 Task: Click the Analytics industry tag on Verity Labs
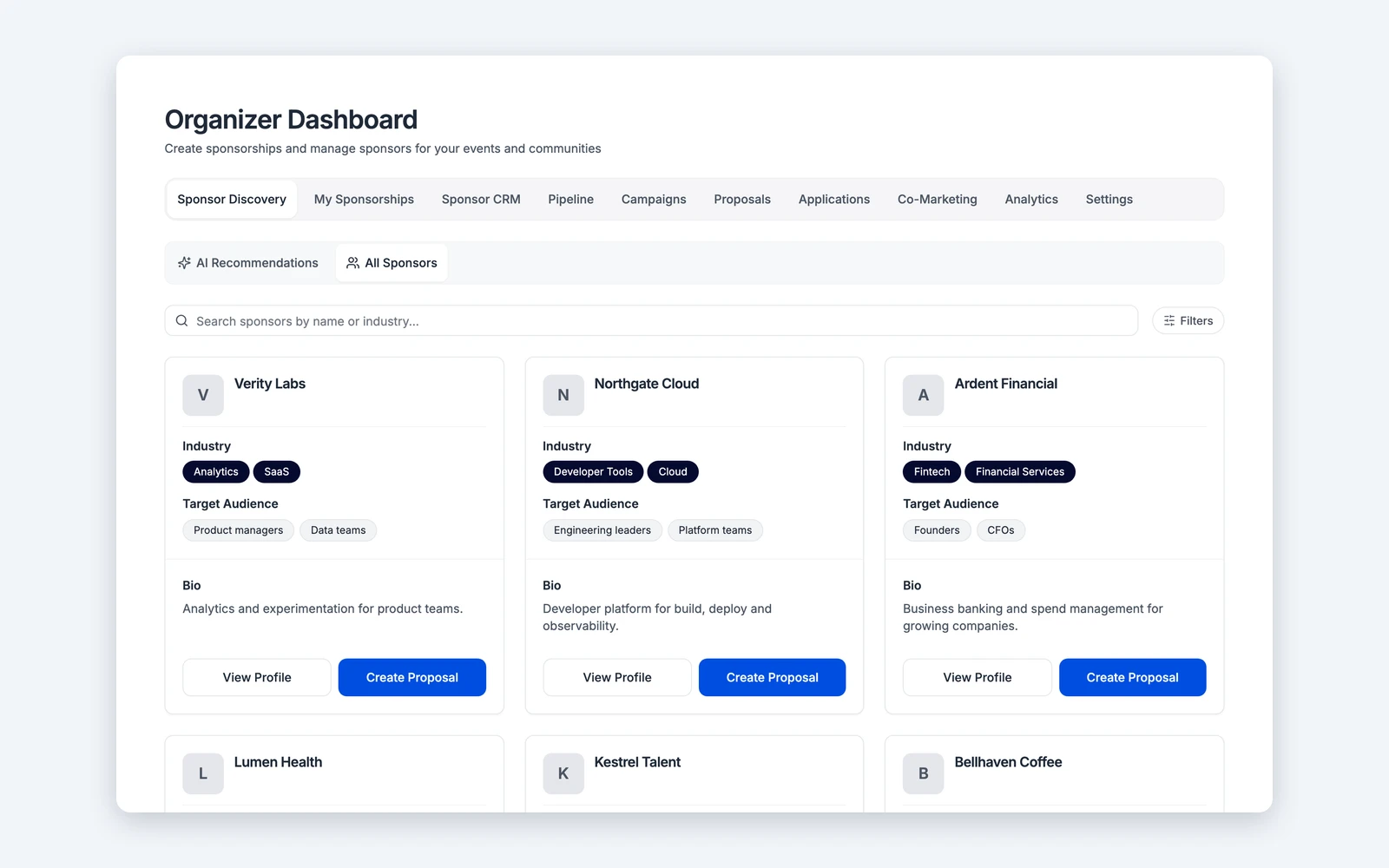(216, 472)
